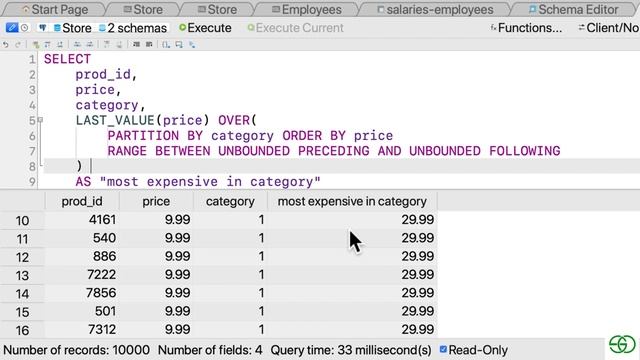Open the query history clock icon
This screenshot has height=360, width=640.
(x=24, y=28)
